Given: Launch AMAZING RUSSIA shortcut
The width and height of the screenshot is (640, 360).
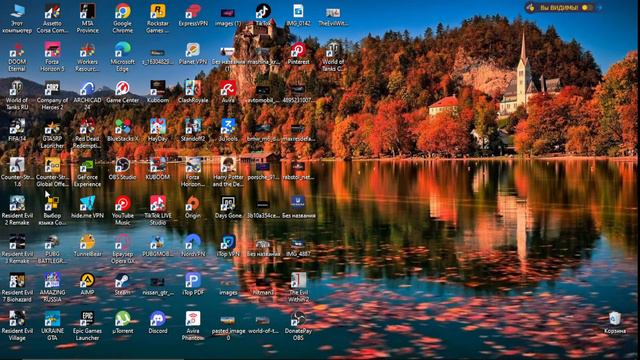Looking at the screenshot, I should coord(52,287).
